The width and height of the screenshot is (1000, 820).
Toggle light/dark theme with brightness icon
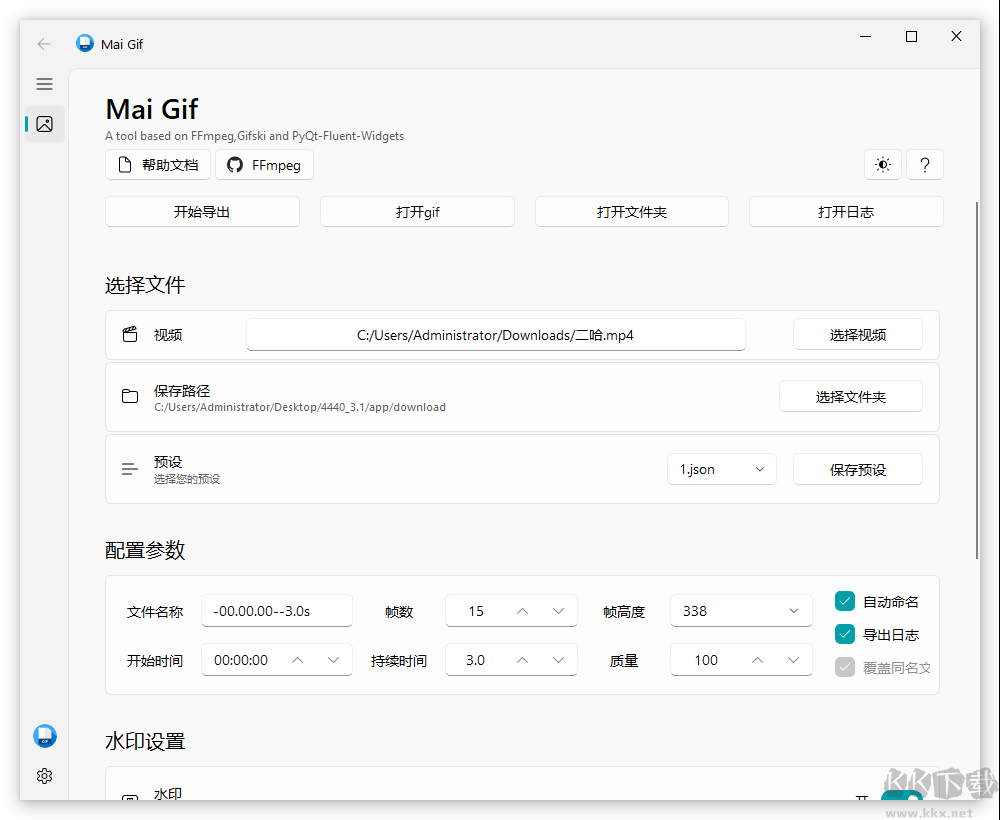point(883,164)
